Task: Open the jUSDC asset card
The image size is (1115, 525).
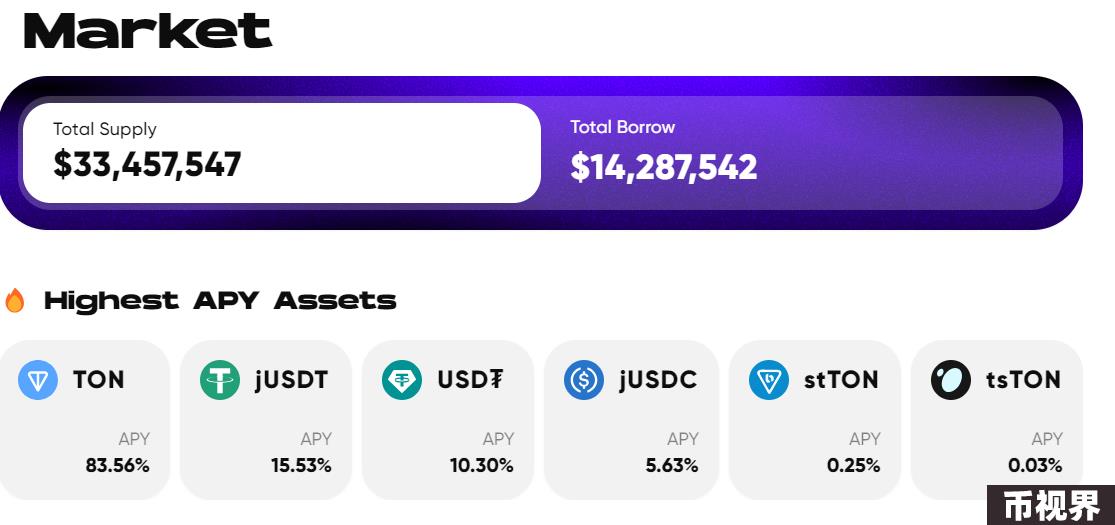Action: click(631, 420)
